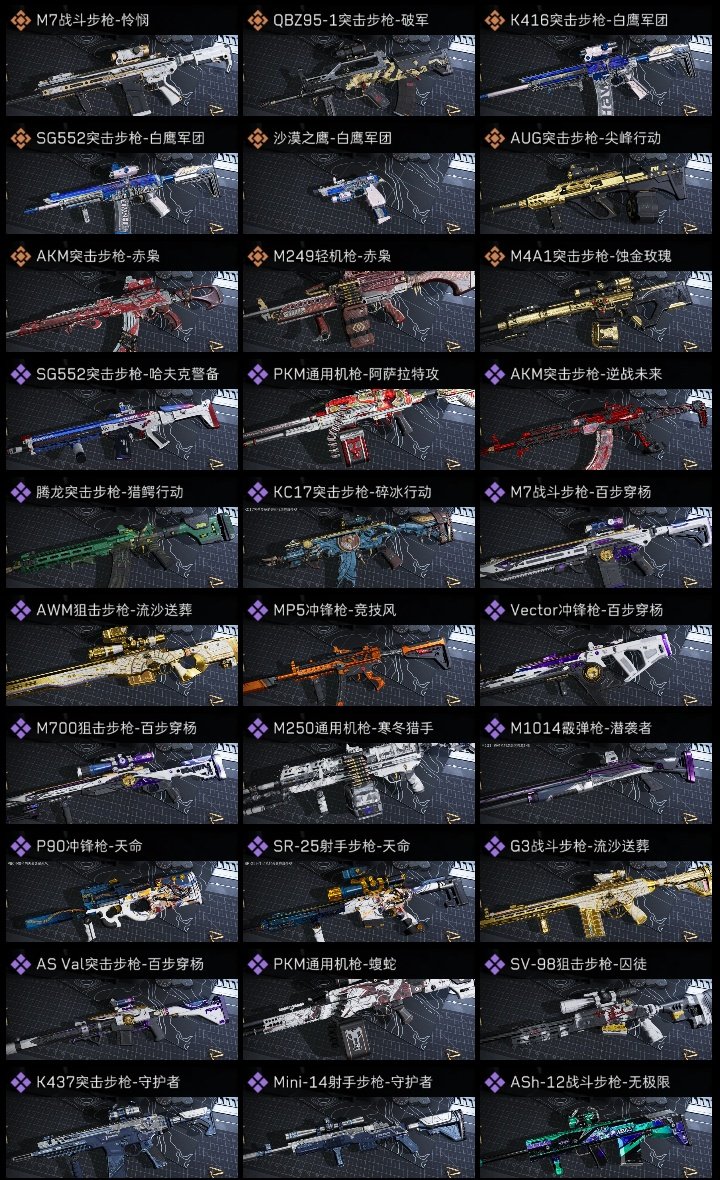Choose the AWM狙击步枪-流沙送葬 sniper image
Screen dimensions: 720x1180
(122, 665)
